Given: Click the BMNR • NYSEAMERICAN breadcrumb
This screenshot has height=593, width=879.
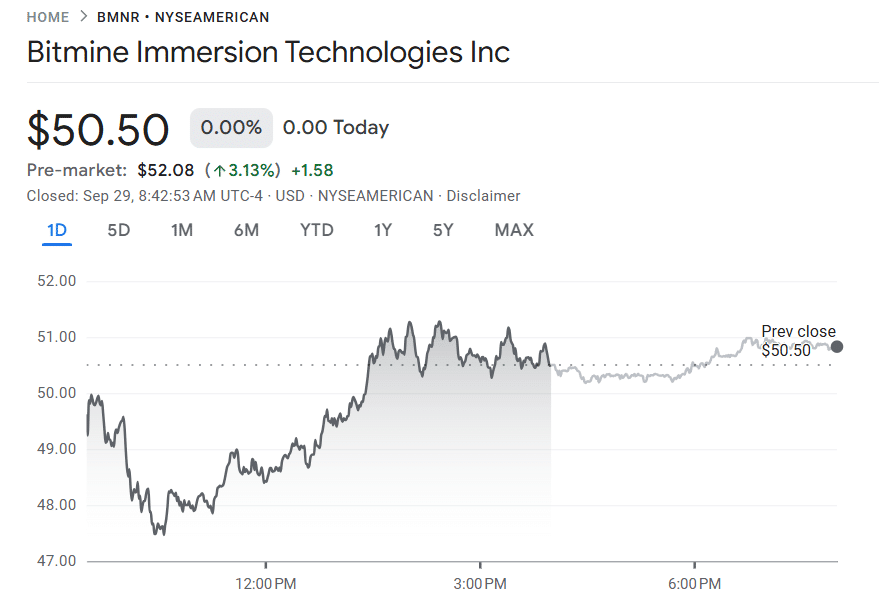Looking at the screenshot, I should [183, 17].
